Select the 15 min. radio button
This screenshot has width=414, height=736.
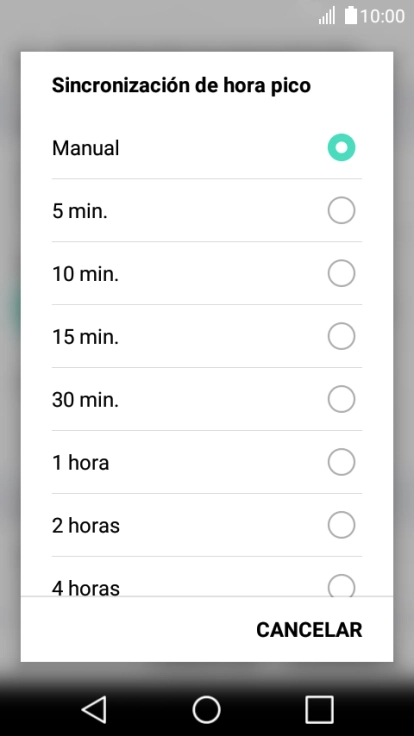(341, 336)
